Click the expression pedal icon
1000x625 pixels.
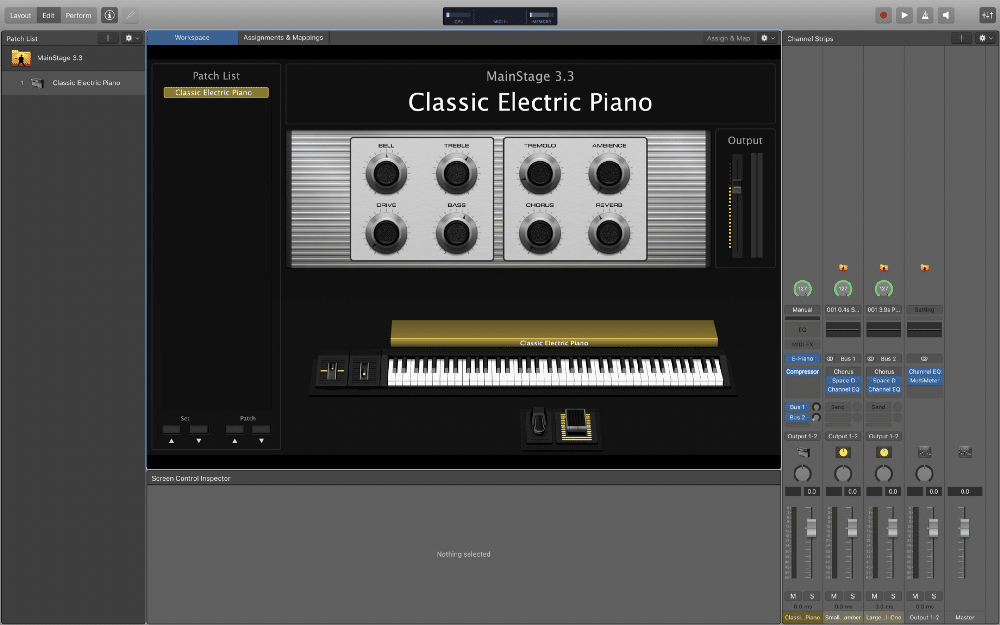(x=577, y=424)
